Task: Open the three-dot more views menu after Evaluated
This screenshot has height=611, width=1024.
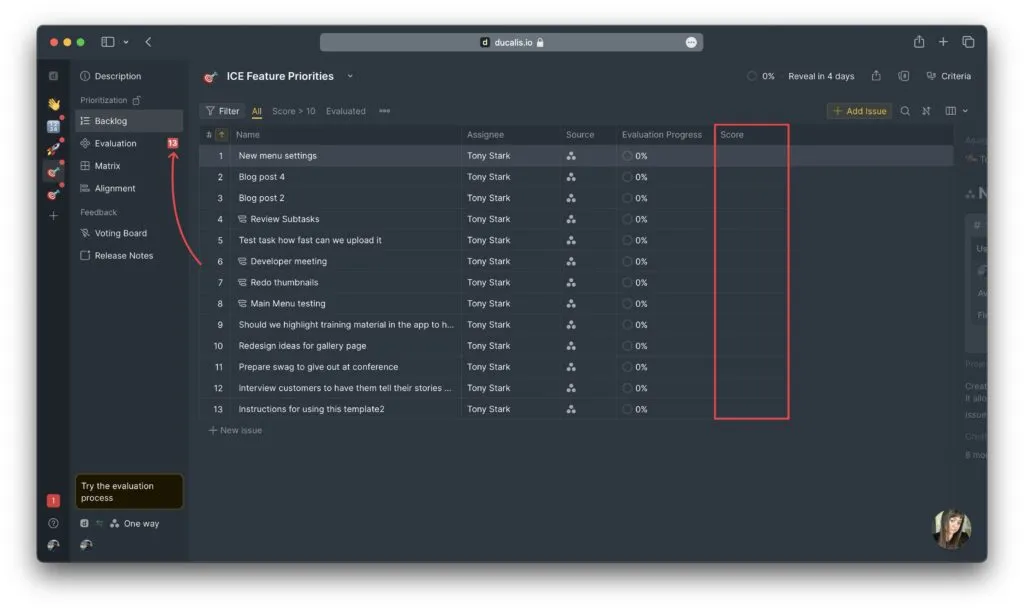Action: point(384,111)
